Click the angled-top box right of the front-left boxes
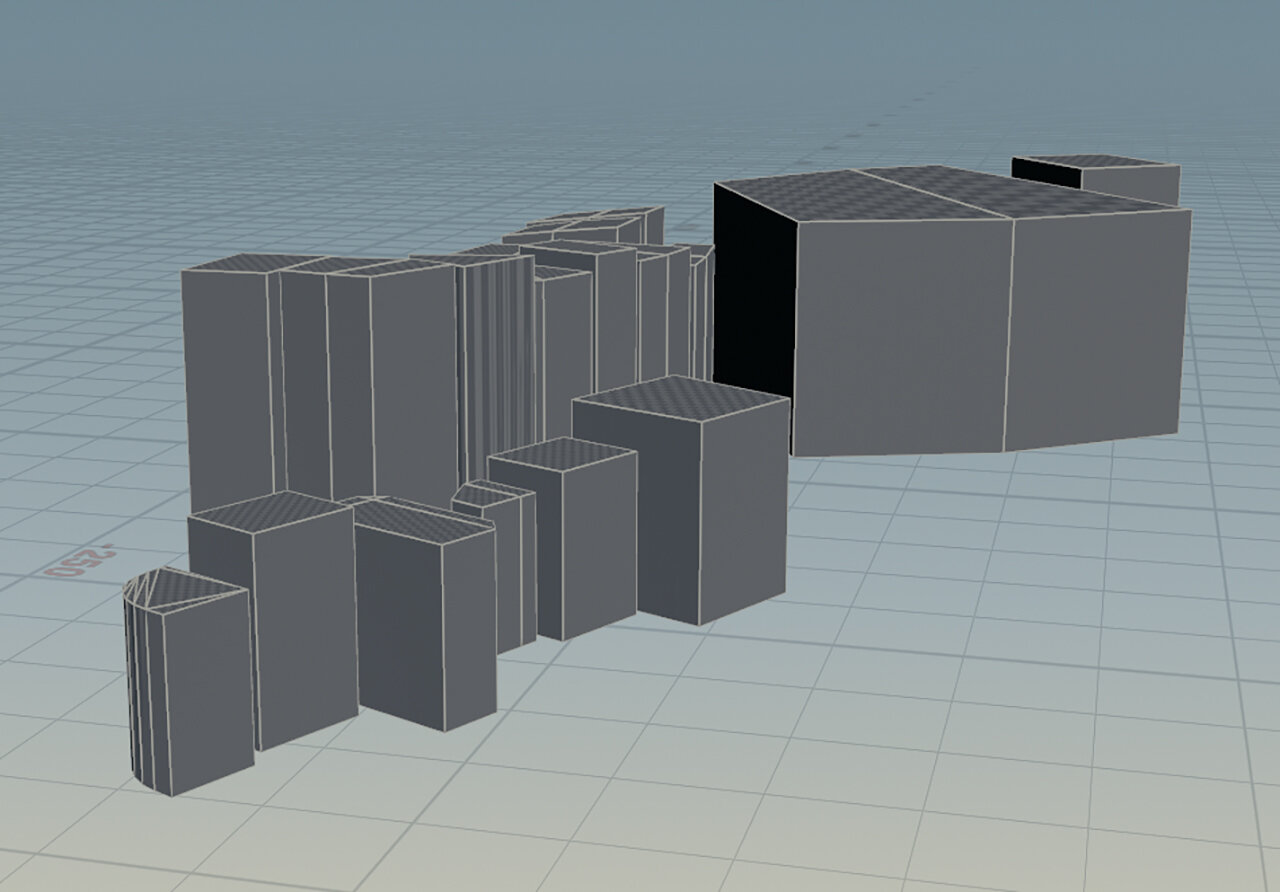This screenshot has height=892, width=1280. [x=425, y=620]
